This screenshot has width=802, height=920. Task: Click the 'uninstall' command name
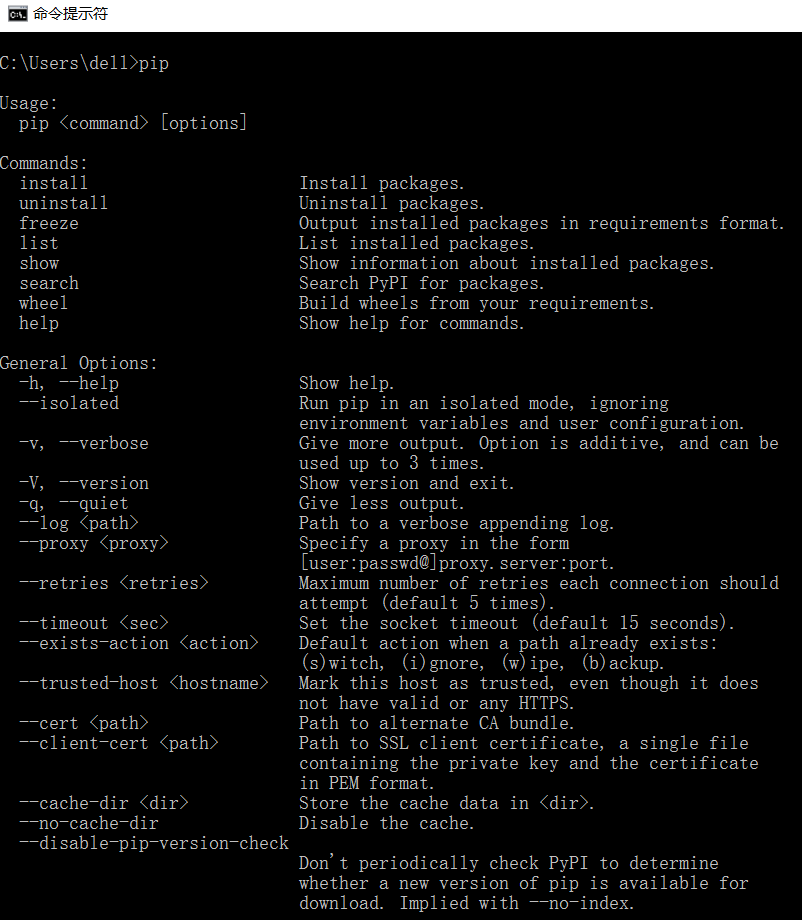64,203
